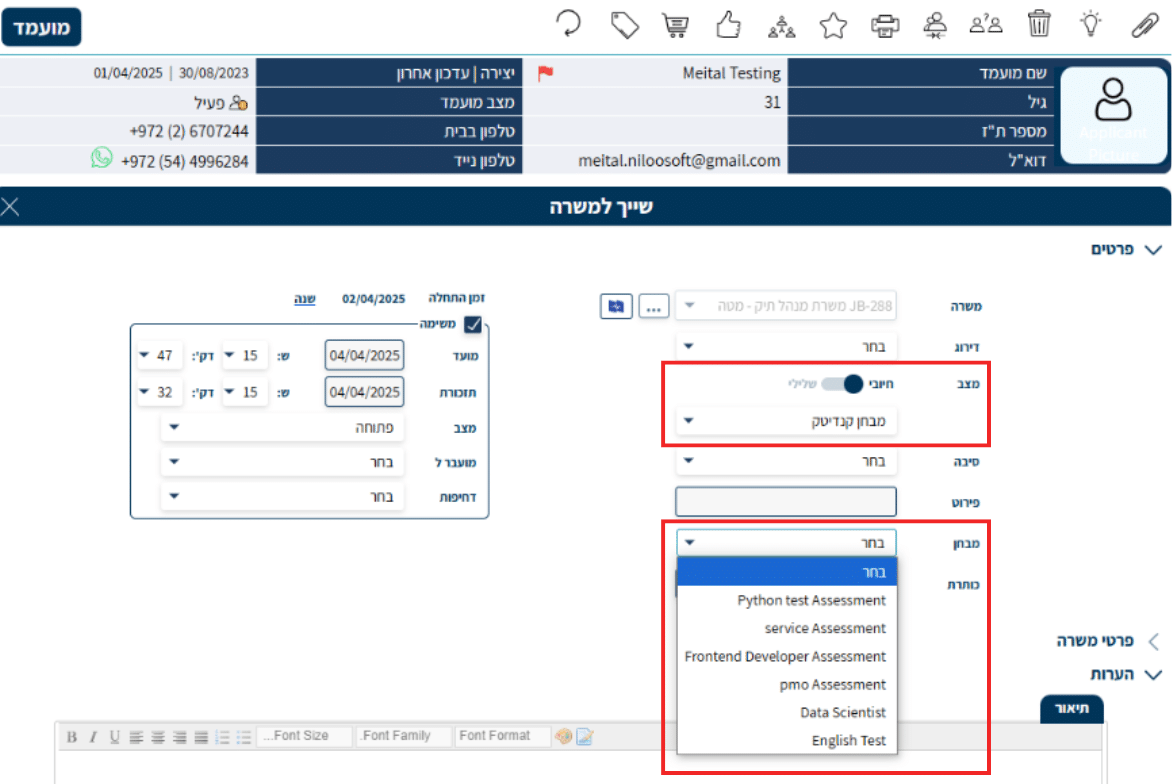Screen dimensions: 1175x784
Task: Open the תזכורת minutes dropdown showing 32
Action: pyautogui.click(x=159, y=392)
